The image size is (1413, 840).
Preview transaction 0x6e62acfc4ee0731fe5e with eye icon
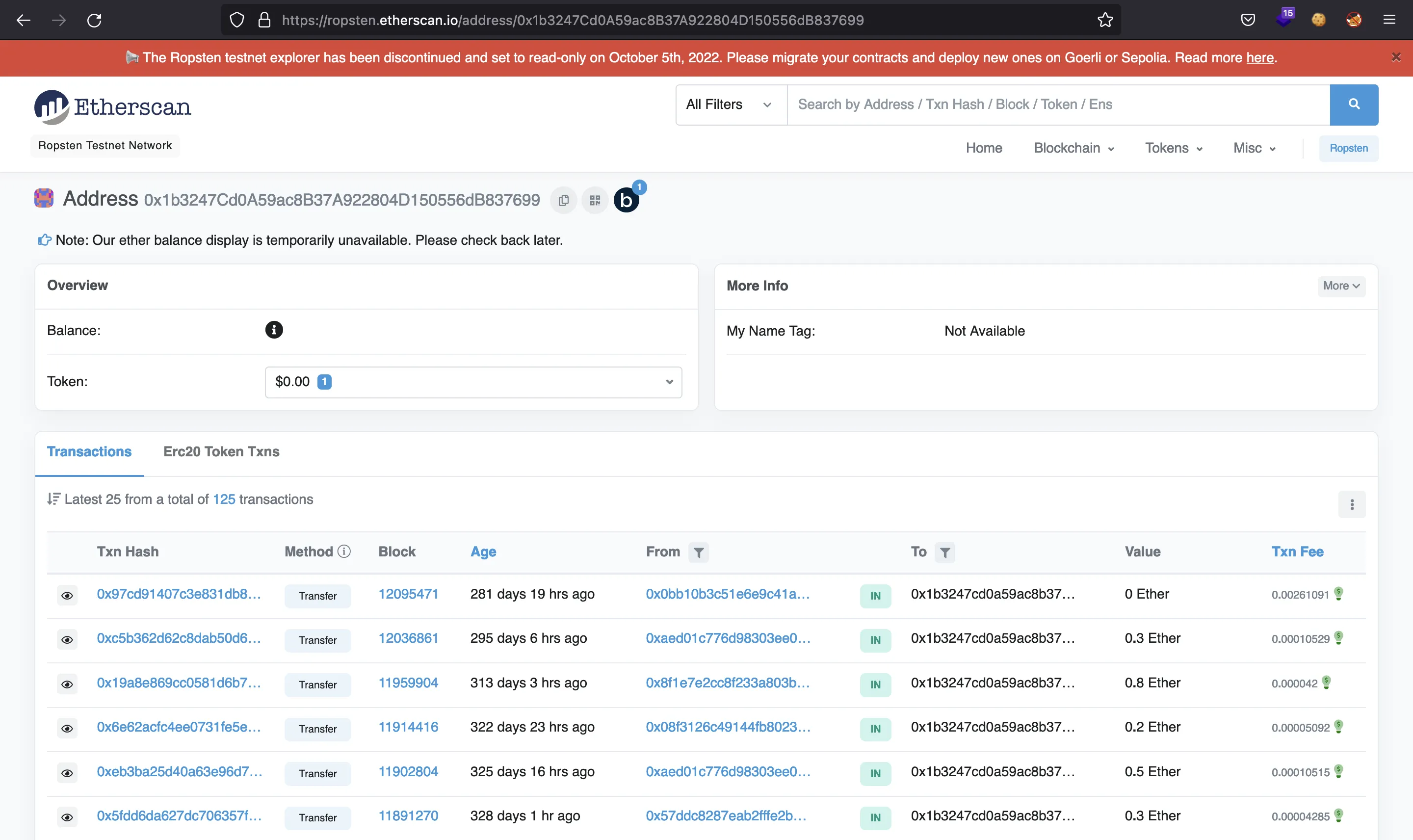67,729
